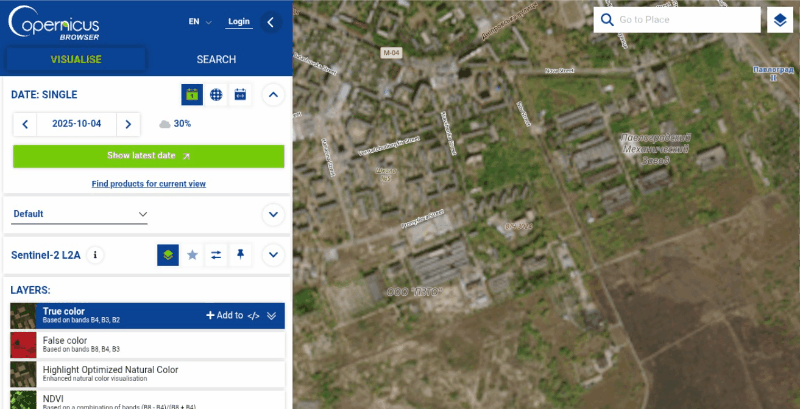This screenshot has width=800, height=409.
Task: Select single date mode calendar icon
Action: [x=192, y=95]
